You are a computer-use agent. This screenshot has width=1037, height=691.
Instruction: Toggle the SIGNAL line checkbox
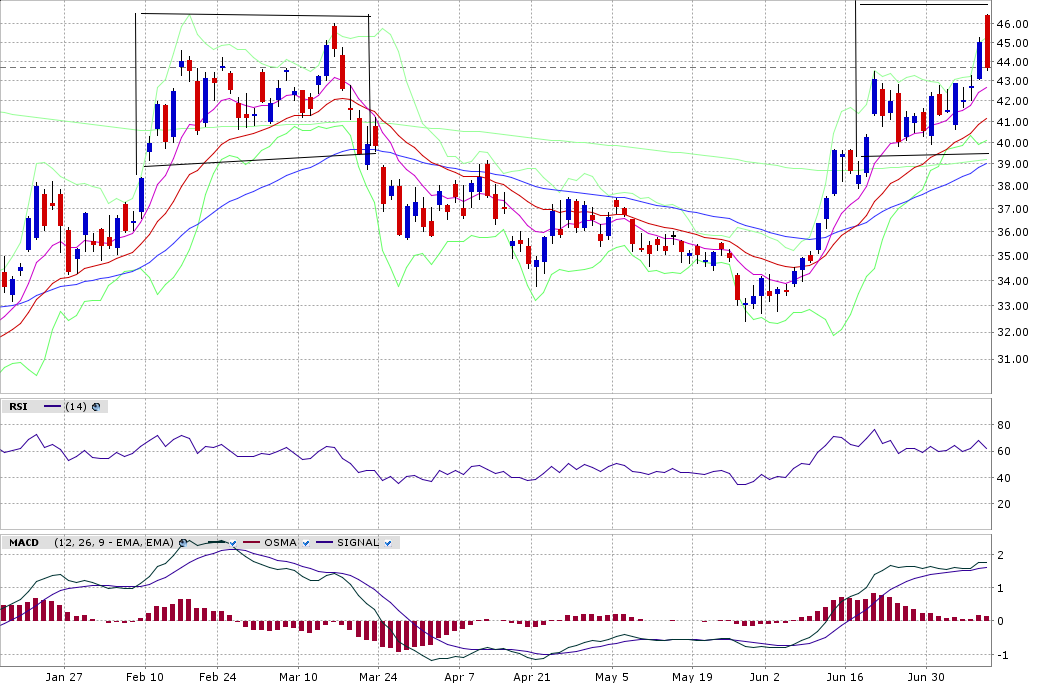click(388, 543)
